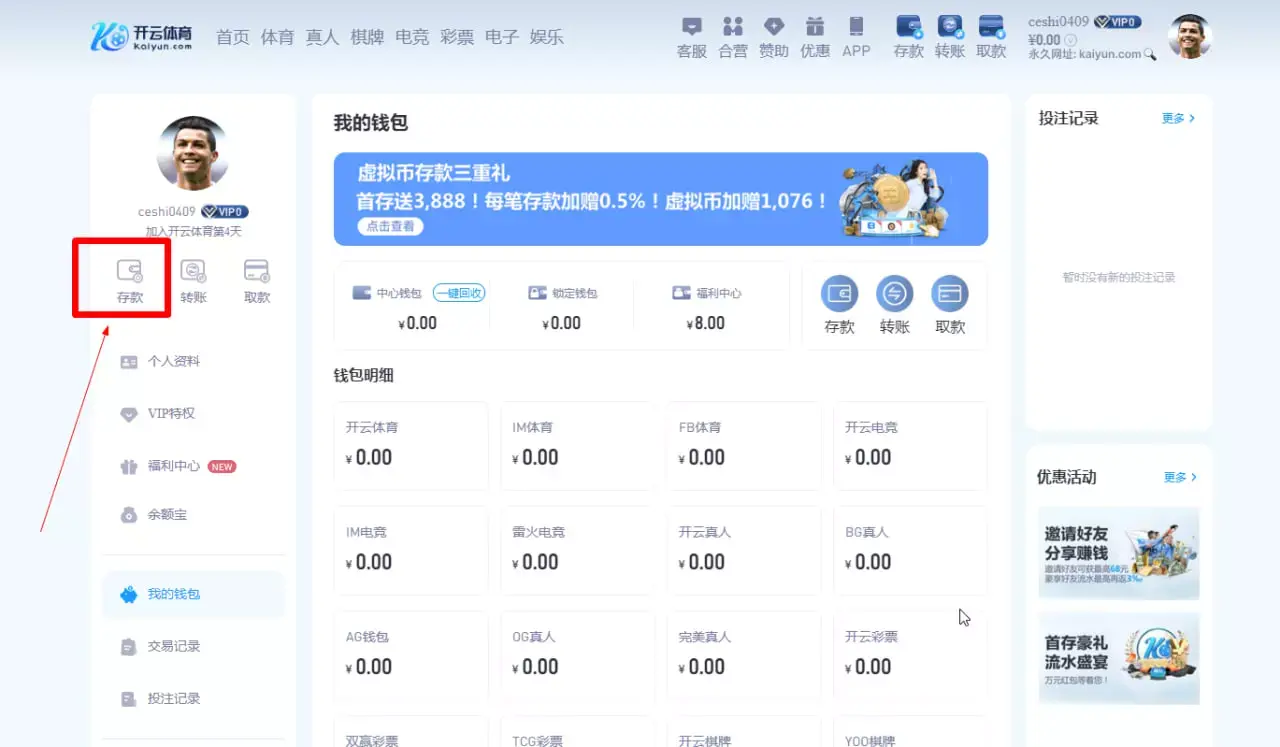Viewport: 1280px width, 747px height.
Task: Click the outlined 转账 icon under profile avatar
Action: click(193, 271)
